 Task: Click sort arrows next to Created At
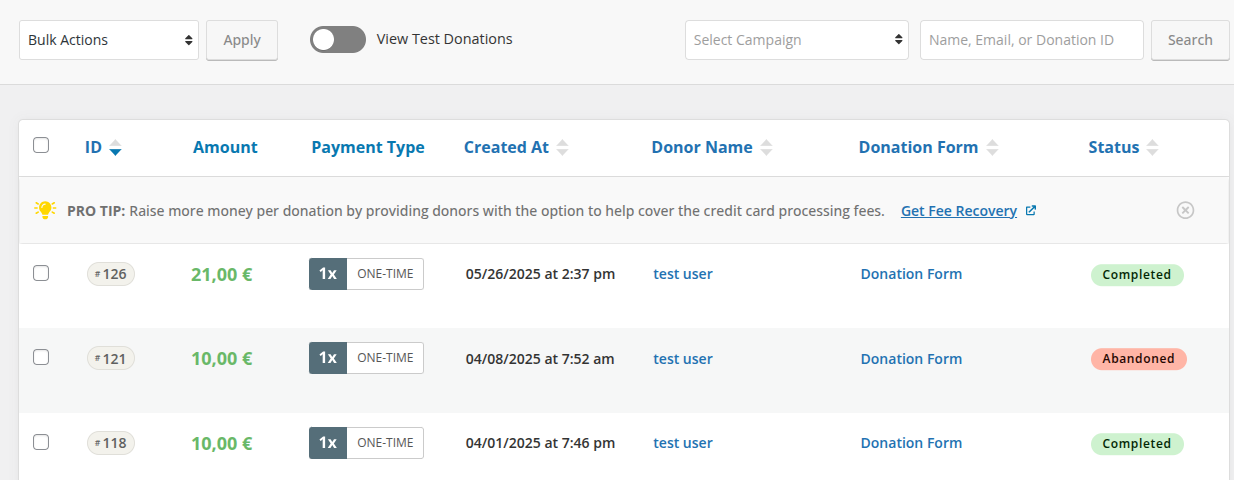[563, 148]
